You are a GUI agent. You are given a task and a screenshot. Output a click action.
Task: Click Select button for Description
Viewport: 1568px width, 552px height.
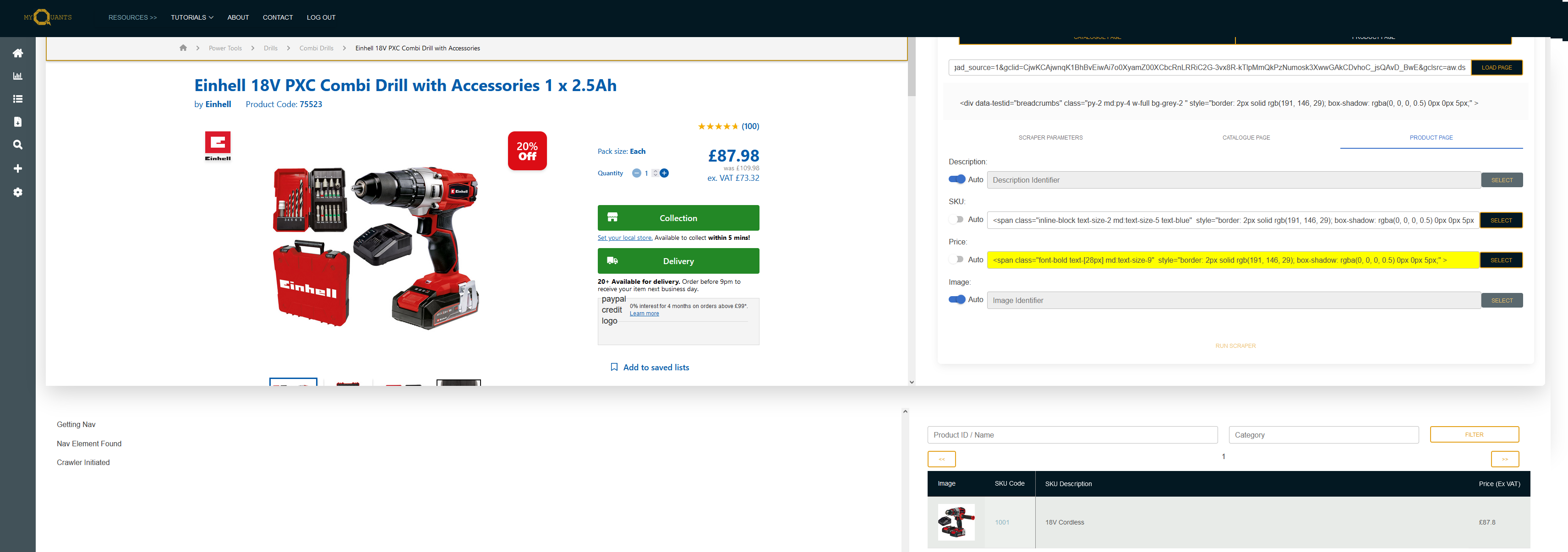(x=1502, y=180)
